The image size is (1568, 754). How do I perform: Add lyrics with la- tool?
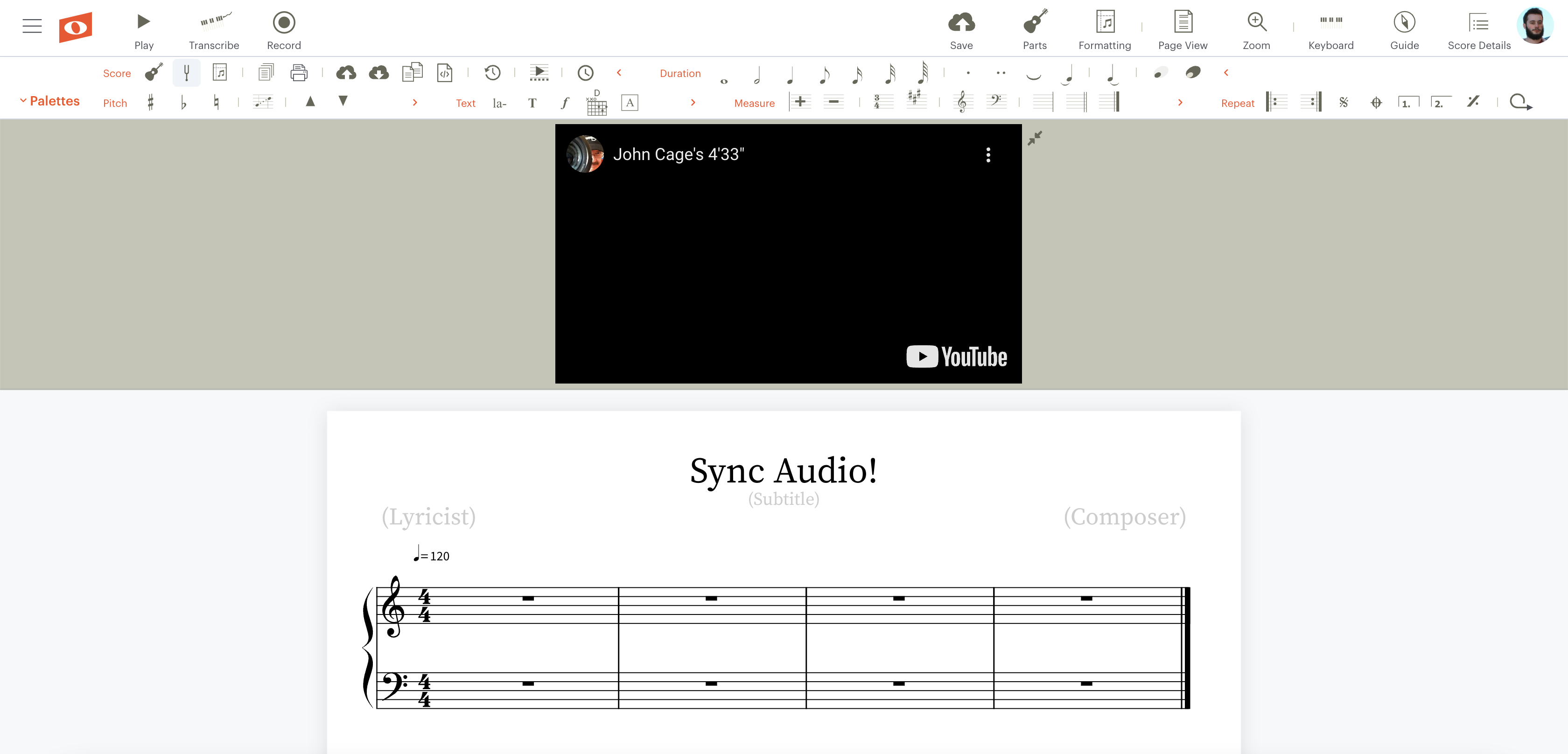coord(499,103)
